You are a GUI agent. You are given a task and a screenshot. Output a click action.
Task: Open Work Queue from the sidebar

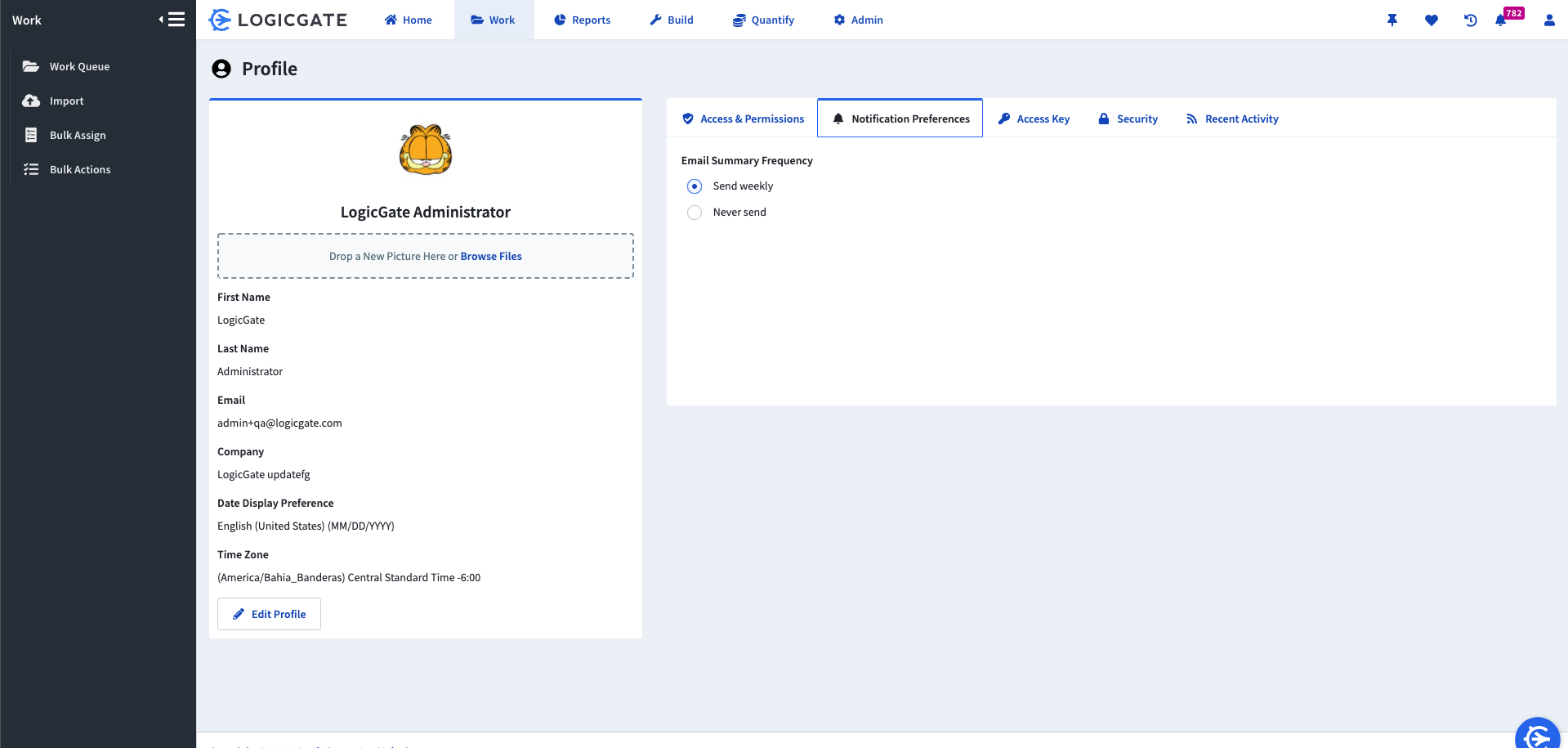(x=79, y=67)
